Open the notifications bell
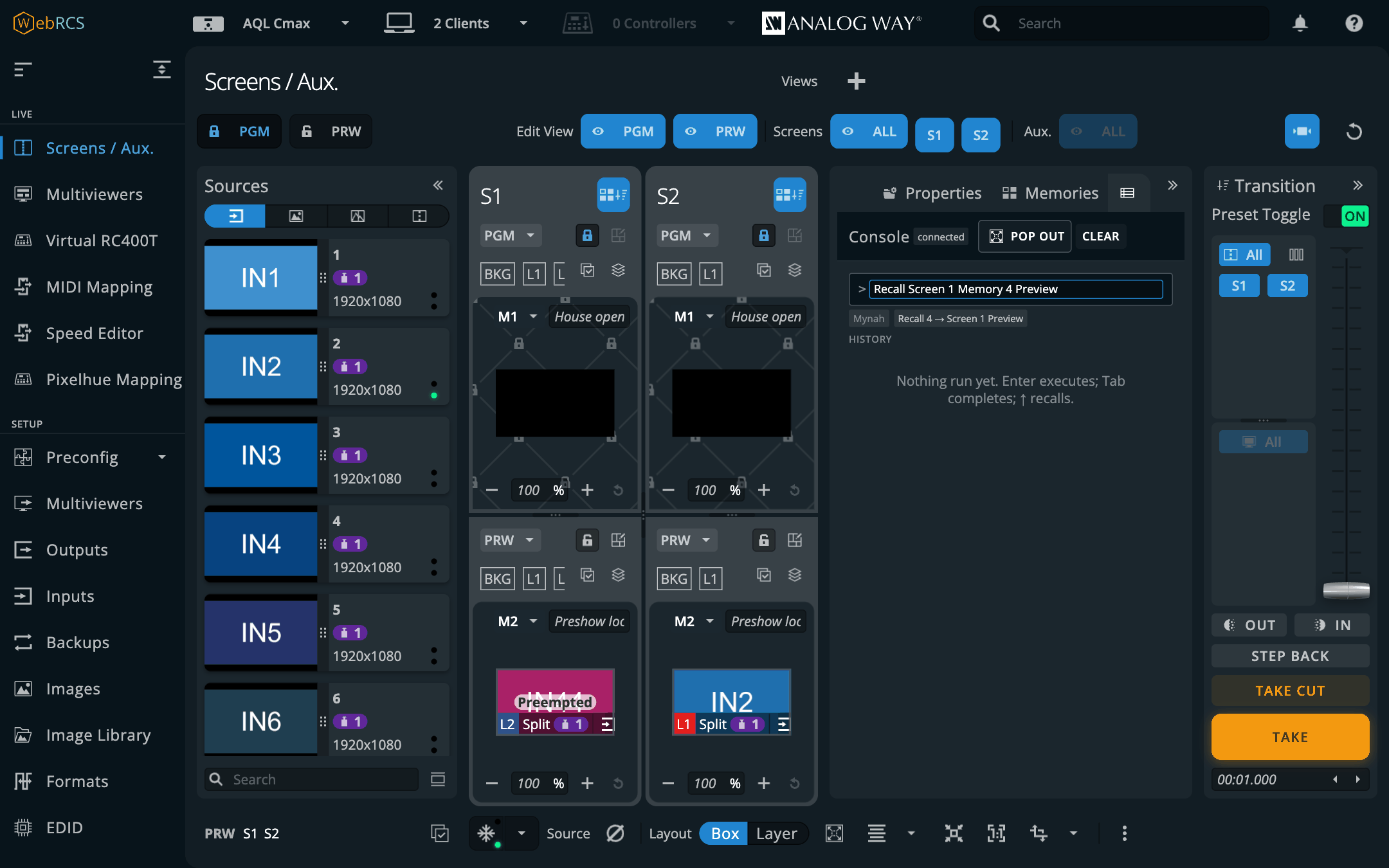 point(1300,24)
